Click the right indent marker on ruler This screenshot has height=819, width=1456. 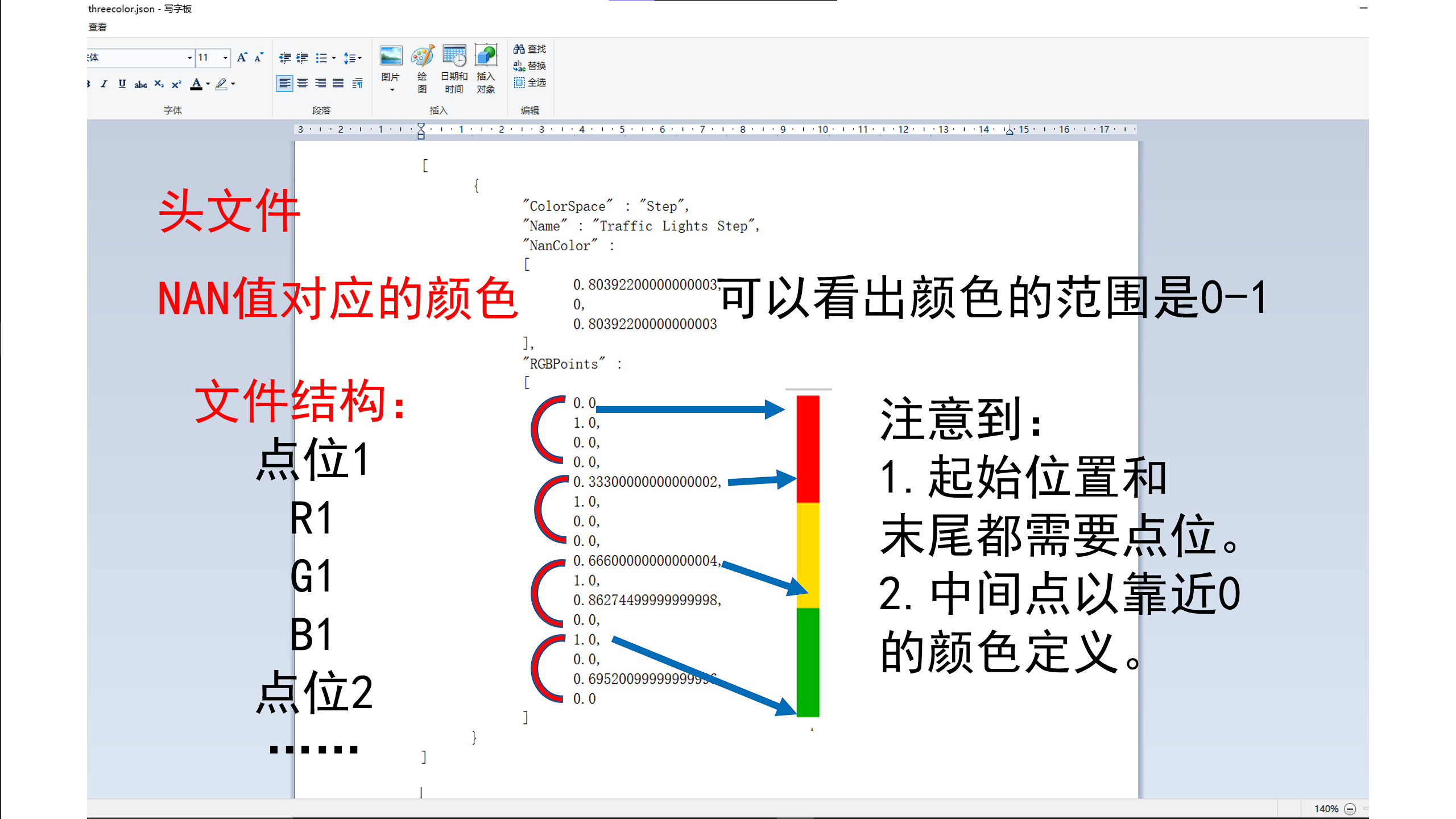click(1010, 131)
